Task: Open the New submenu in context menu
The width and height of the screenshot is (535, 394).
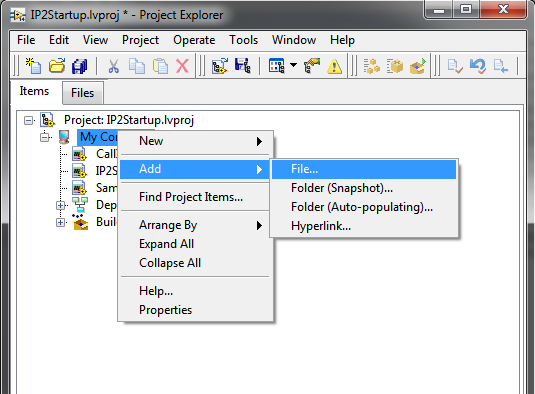Action: click(x=196, y=141)
